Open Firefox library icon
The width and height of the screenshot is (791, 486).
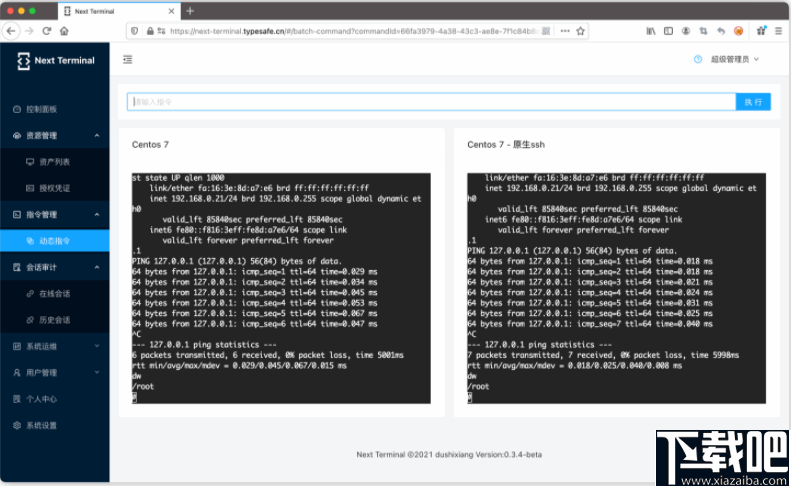click(x=651, y=31)
